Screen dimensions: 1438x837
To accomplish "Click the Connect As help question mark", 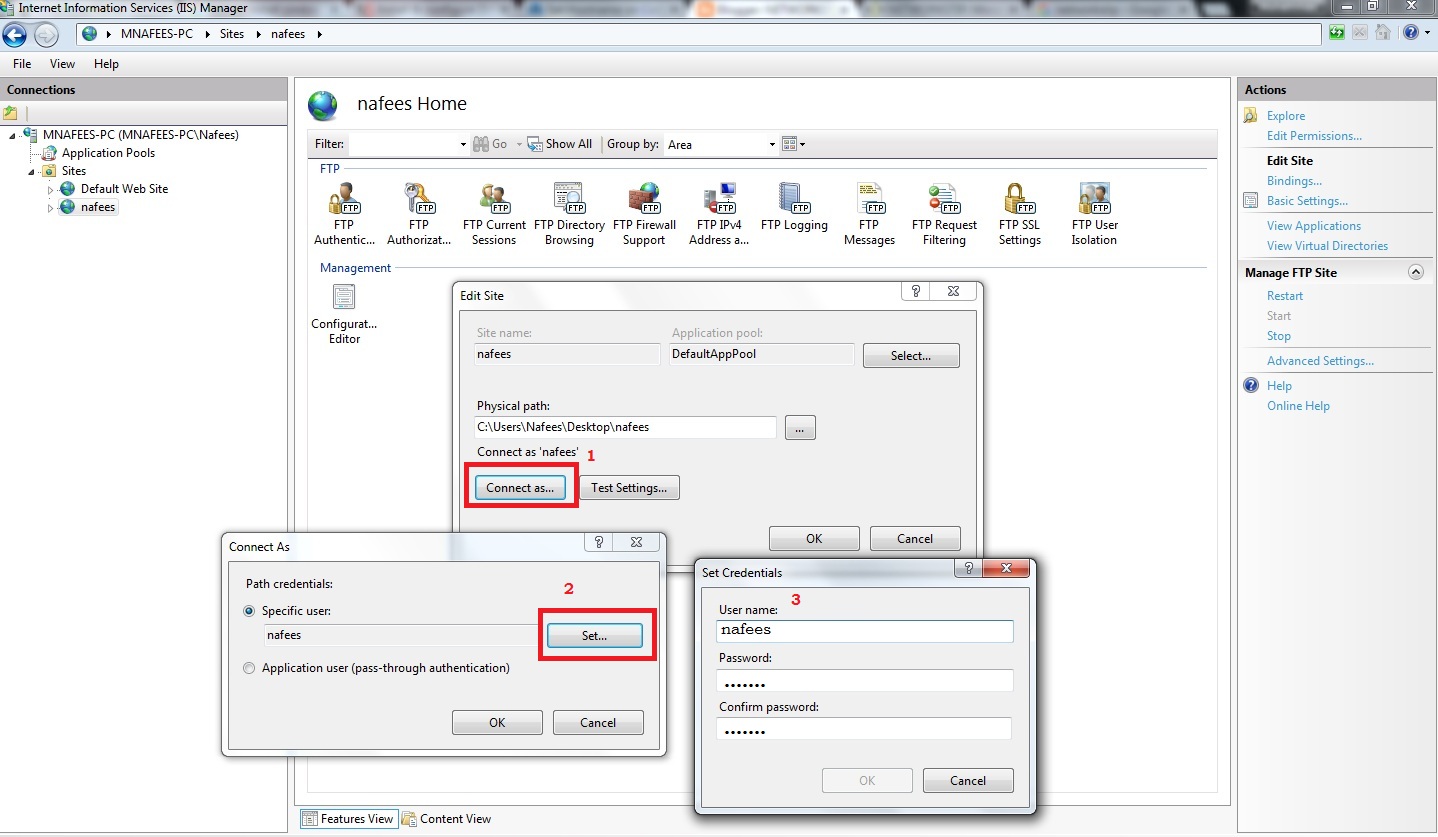I will pos(598,542).
